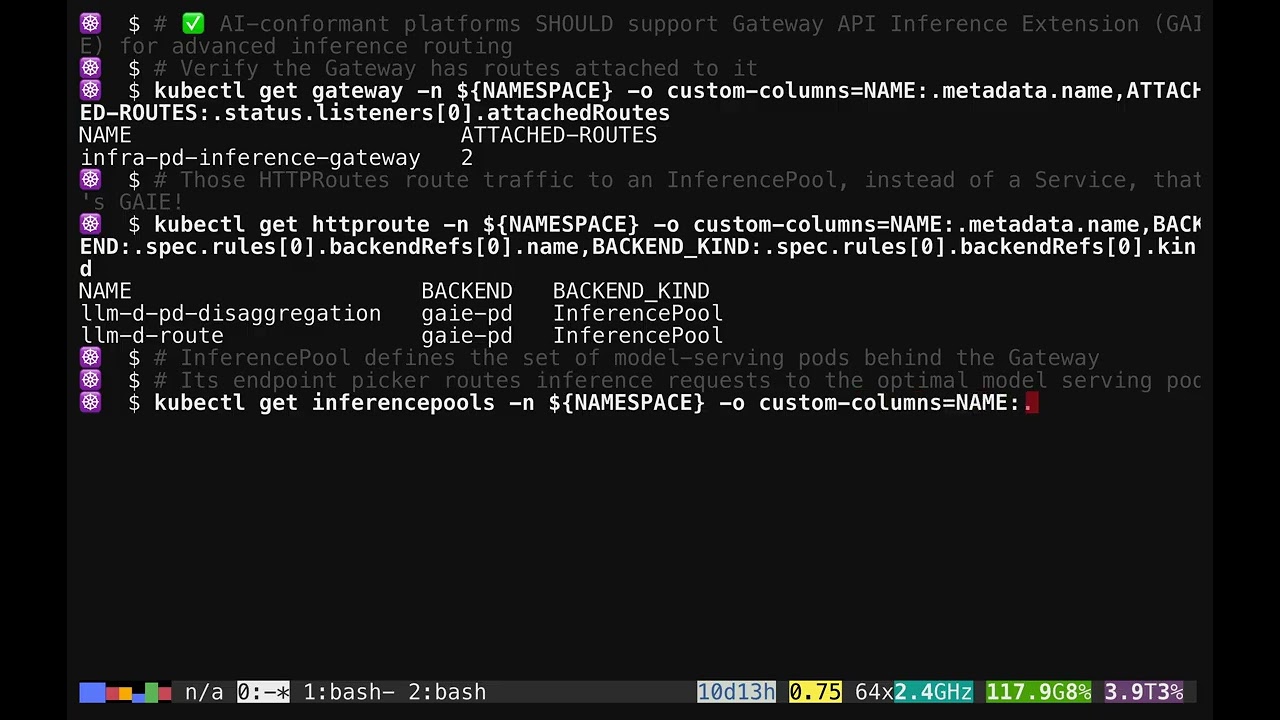The height and width of the screenshot is (720, 1280).
Task: Click the colored blocks logo in the status bar
Action: coord(125,692)
